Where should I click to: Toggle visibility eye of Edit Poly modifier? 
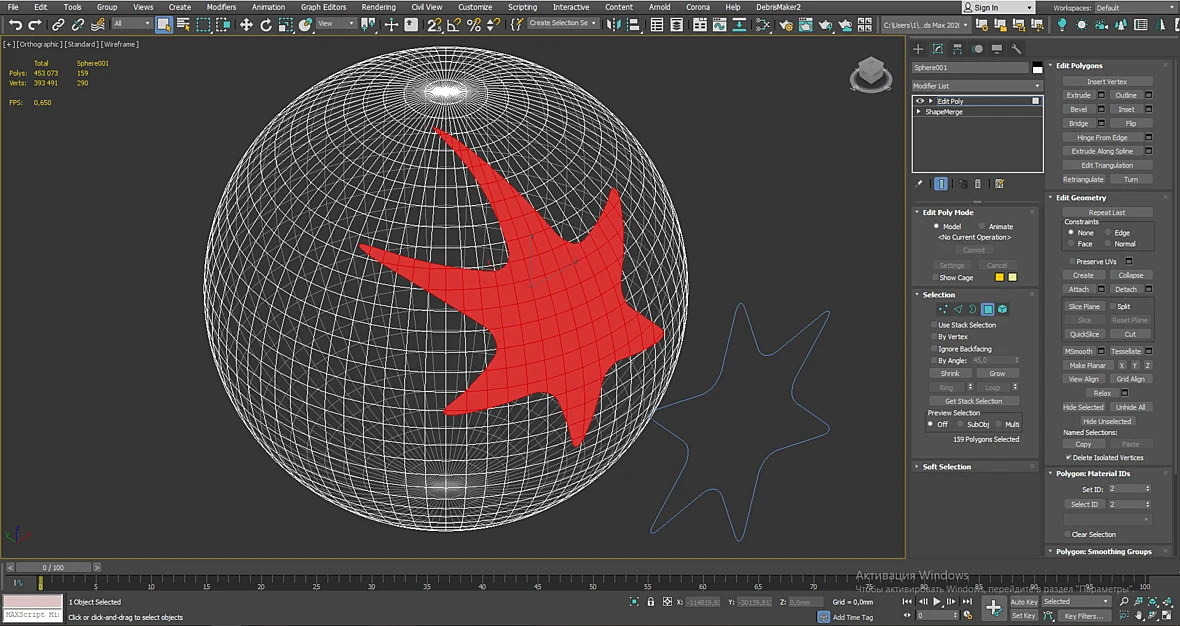[x=920, y=101]
